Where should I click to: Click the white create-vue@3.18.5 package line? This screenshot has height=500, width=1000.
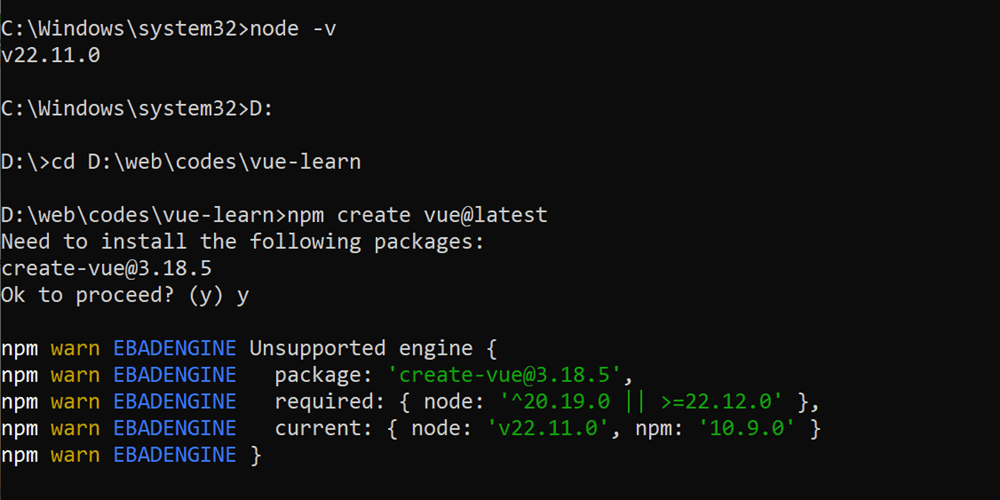click(106, 268)
